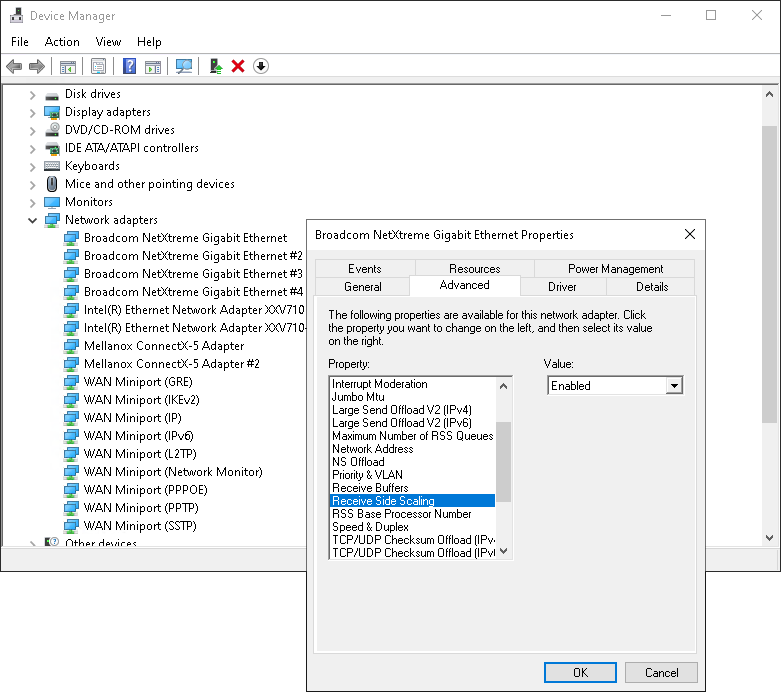Click the Cancel button
781x692 pixels.
tap(661, 673)
